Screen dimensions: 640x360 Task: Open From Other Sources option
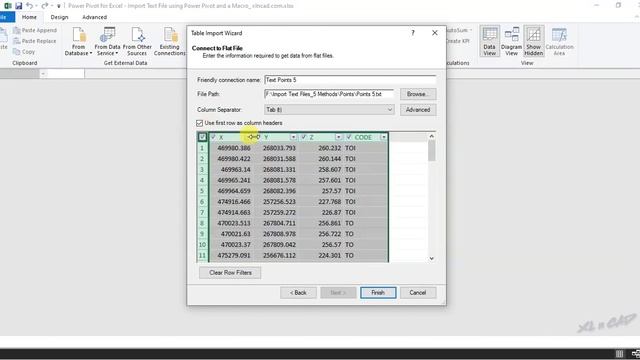click(137, 41)
